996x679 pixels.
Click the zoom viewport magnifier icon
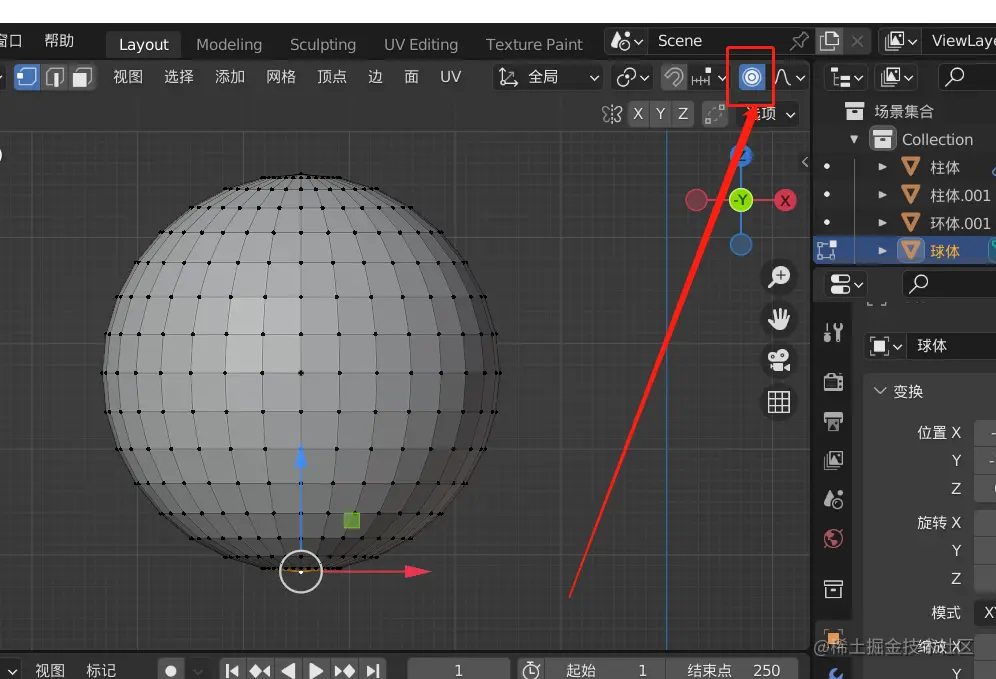(778, 277)
